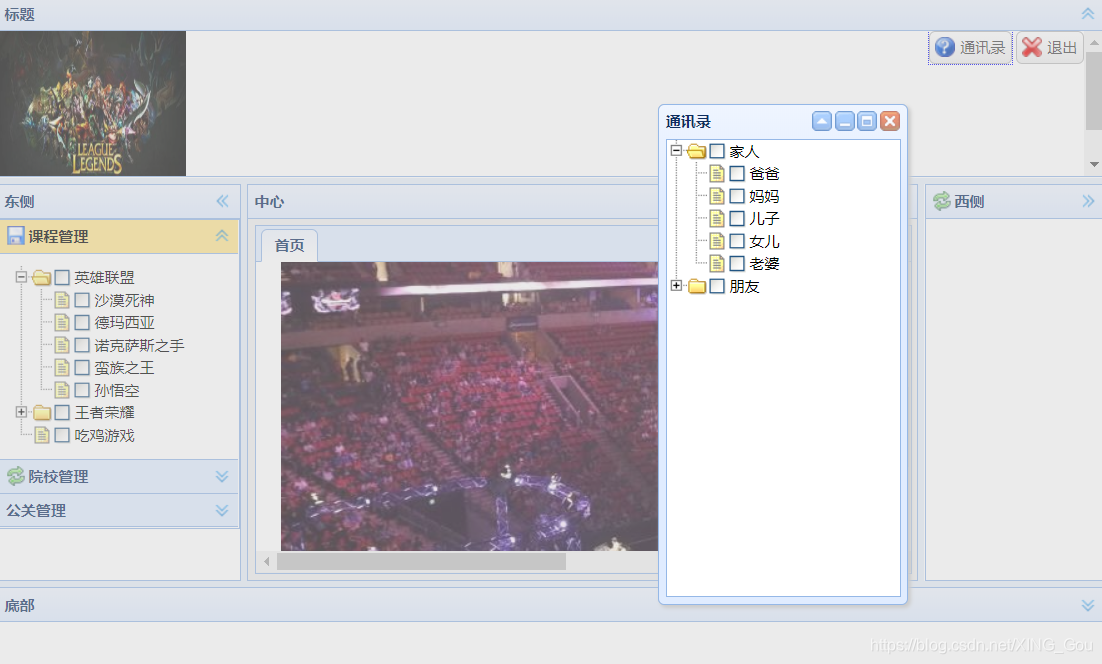Collapse the 通讯录 window with up arrow
This screenshot has width=1102, height=664.
[822, 121]
